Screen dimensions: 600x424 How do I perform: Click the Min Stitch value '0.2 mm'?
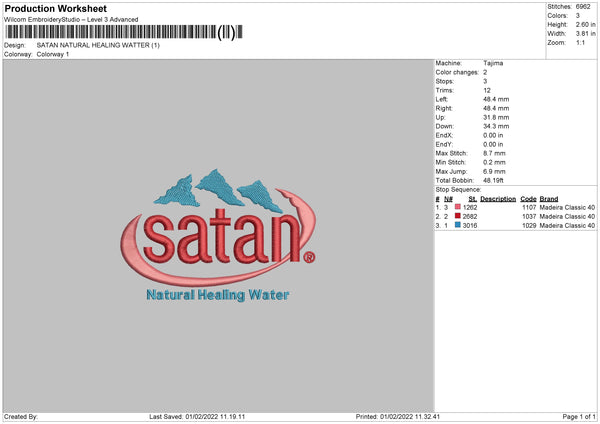494,162
